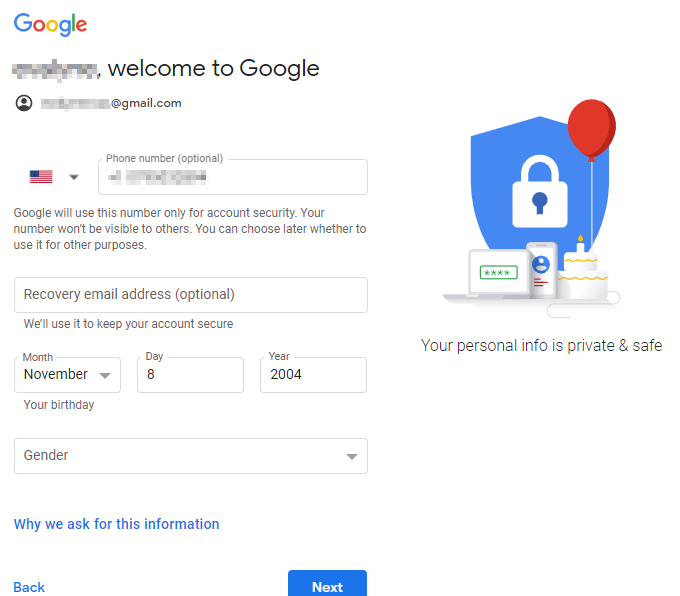This screenshot has width=680, height=596.
Task: Focus the Phone number input field
Action: [233, 177]
